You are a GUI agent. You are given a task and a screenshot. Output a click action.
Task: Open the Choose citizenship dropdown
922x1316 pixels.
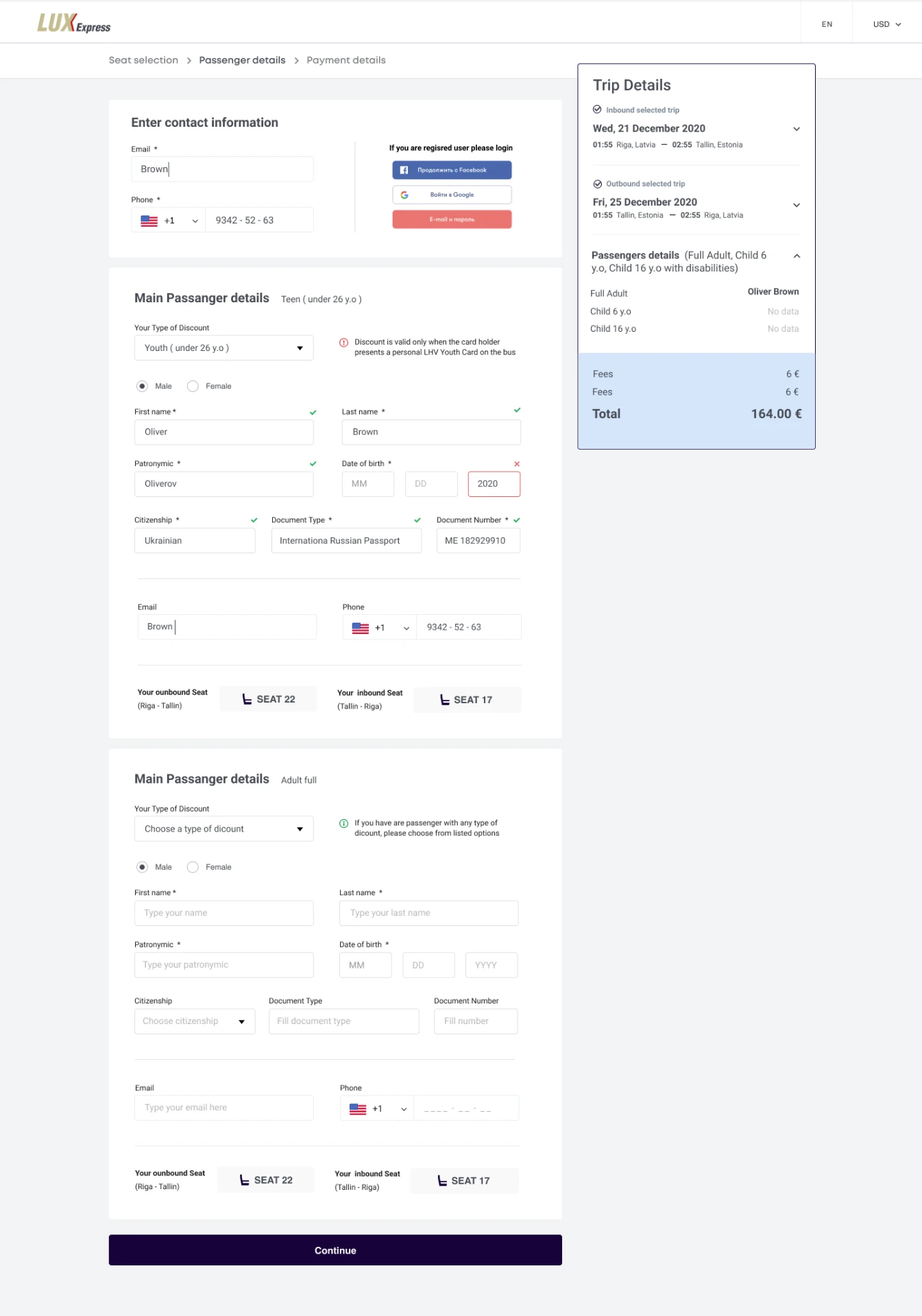[x=195, y=1021]
